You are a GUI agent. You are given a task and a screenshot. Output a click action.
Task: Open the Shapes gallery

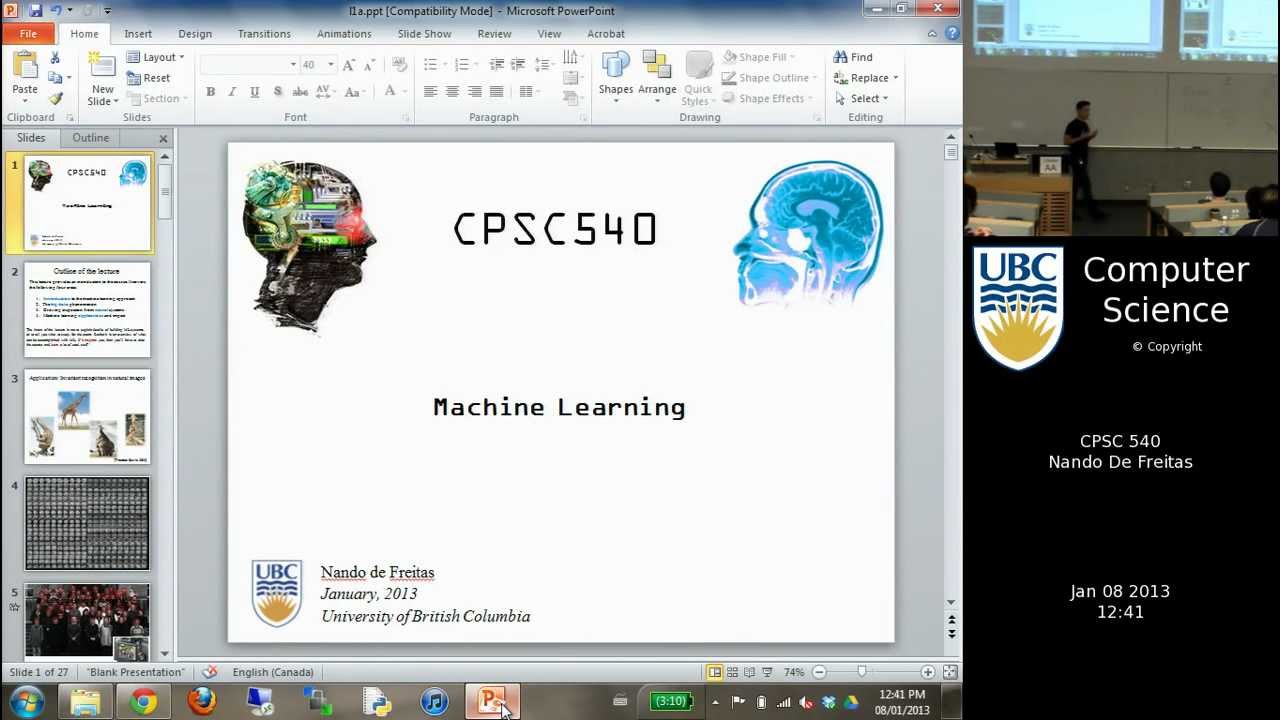click(616, 77)
